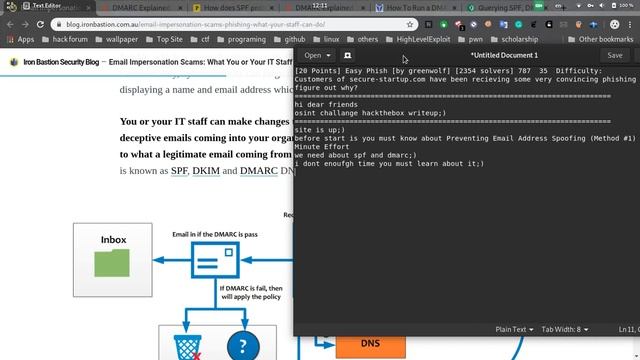
Task: Open the scholarship bookmark folder
Action: coord(514,40)
